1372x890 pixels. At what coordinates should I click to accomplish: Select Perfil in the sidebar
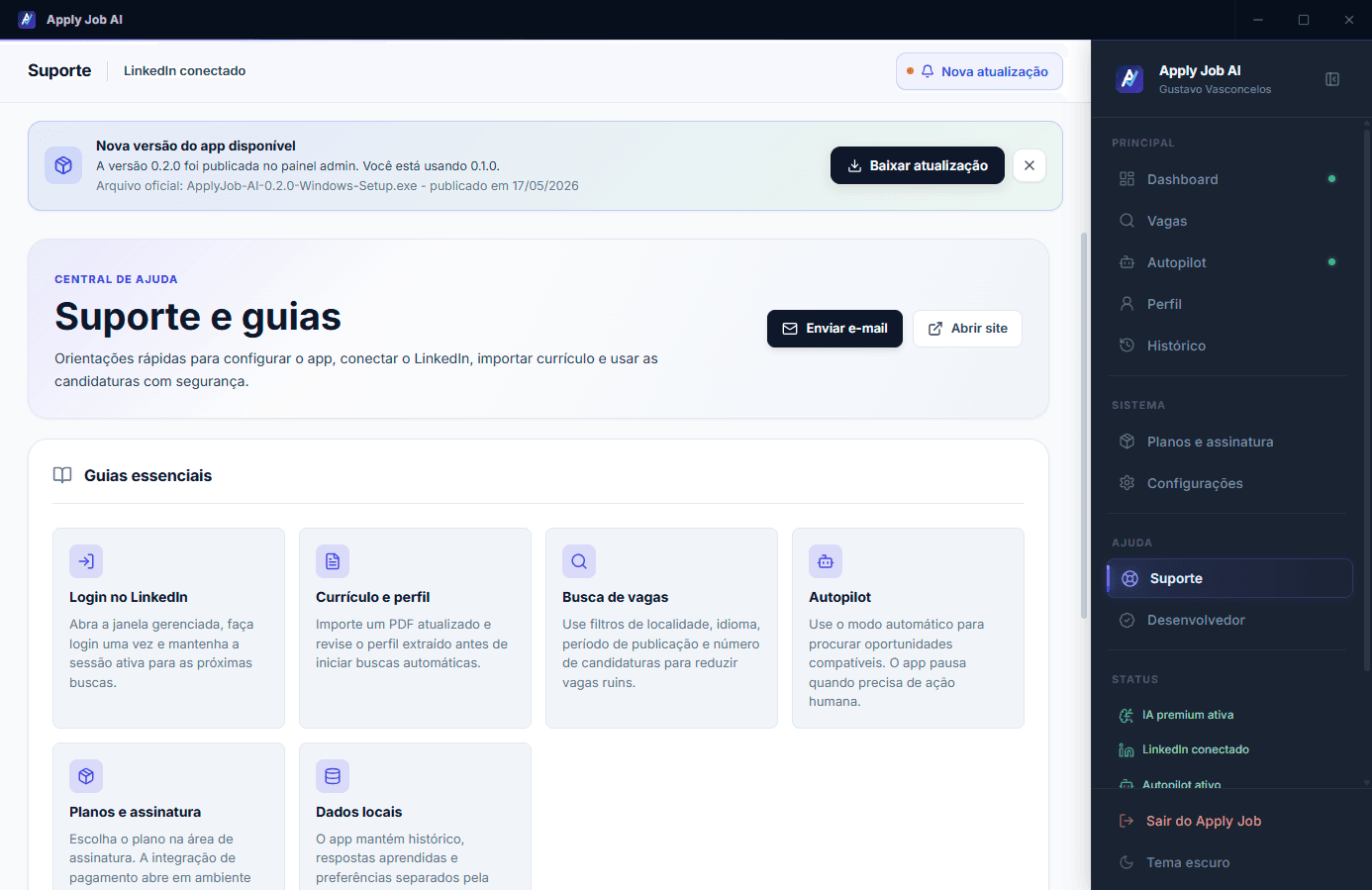click(x=1228, y=304)
